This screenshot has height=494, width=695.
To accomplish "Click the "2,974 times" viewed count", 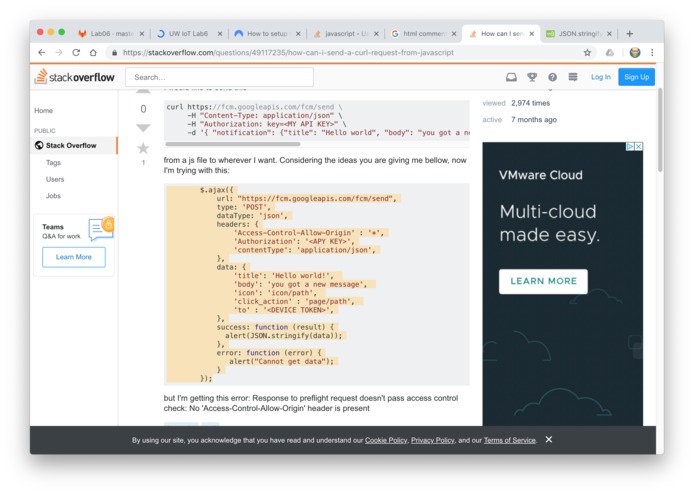I will [x=531, y=103].
